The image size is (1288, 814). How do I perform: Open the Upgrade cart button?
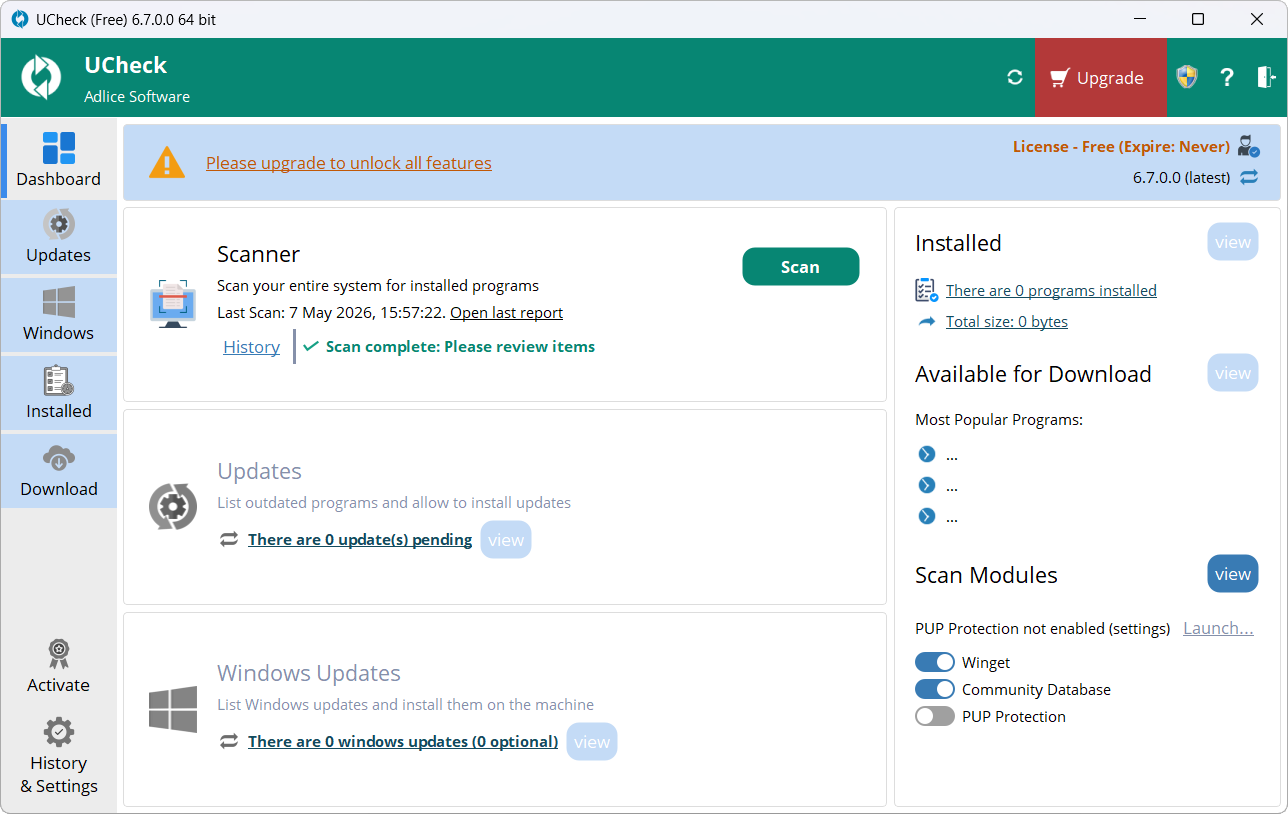(1101, 78)
